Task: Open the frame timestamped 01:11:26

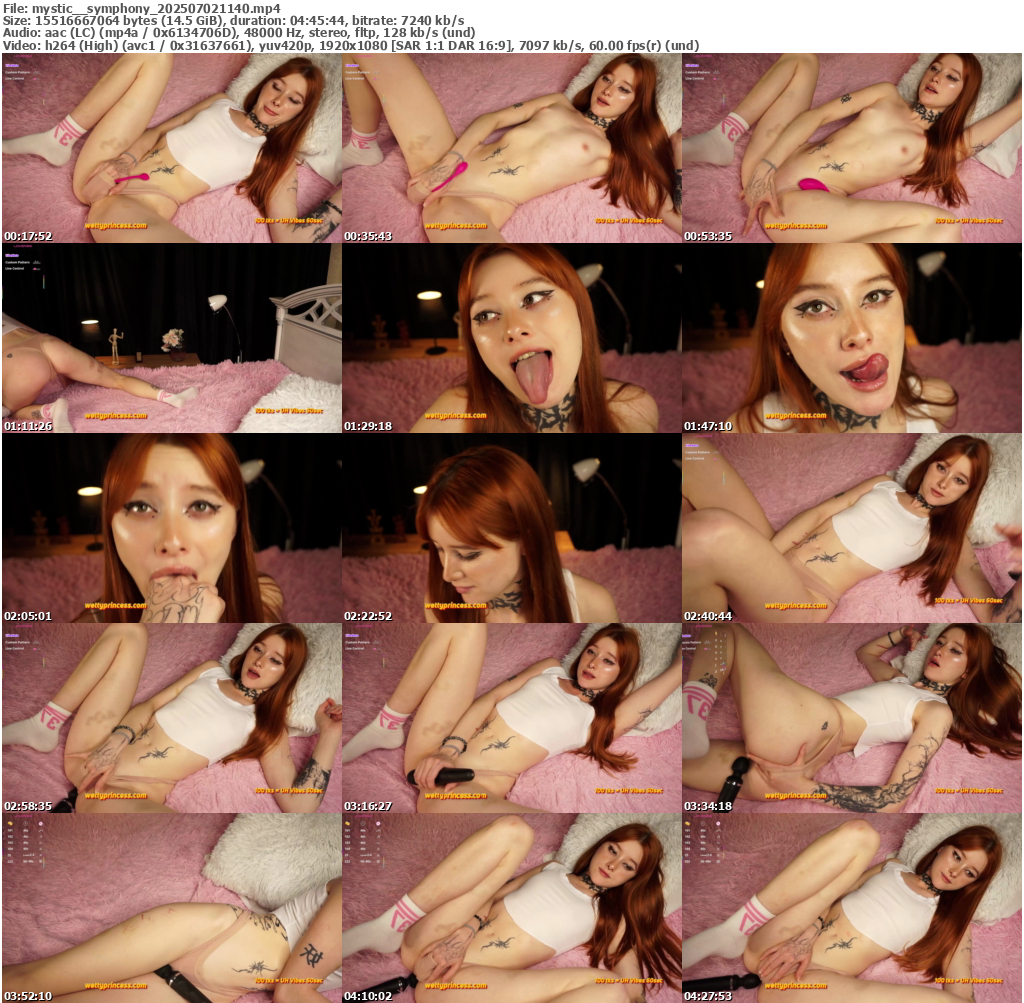Action: (x=171, y=338)
